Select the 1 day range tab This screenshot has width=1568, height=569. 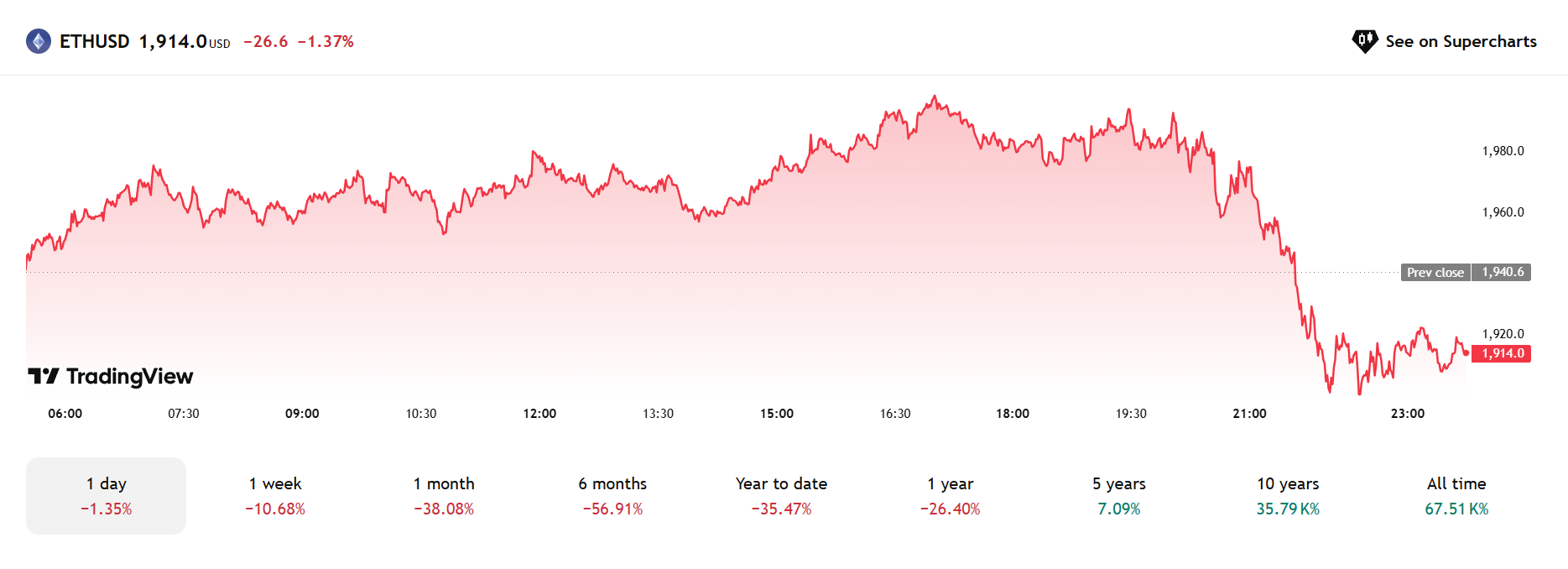pyautogui.click(x=107, y=495)
